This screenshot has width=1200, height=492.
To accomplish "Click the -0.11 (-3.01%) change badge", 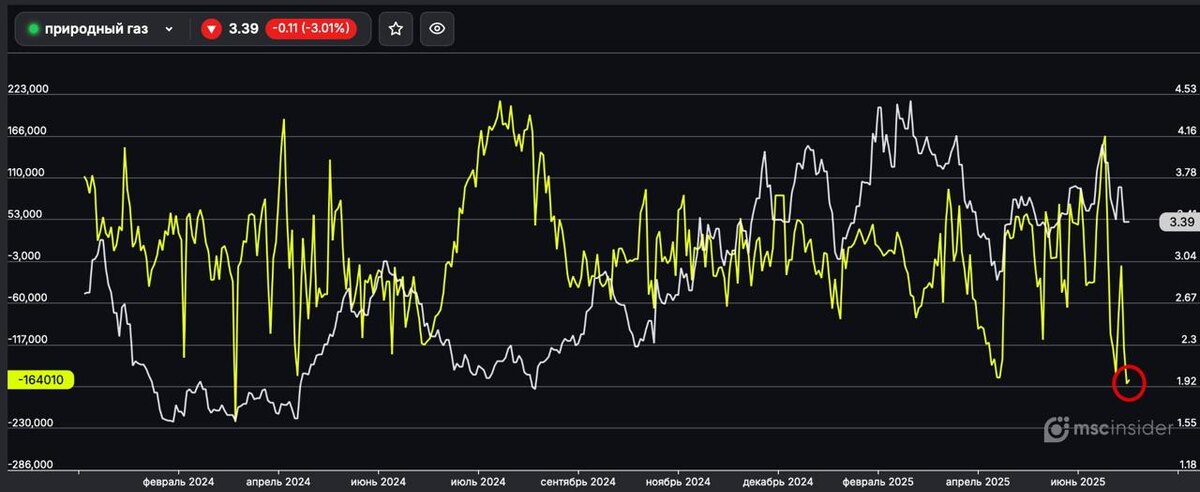I will coord(311,29).
